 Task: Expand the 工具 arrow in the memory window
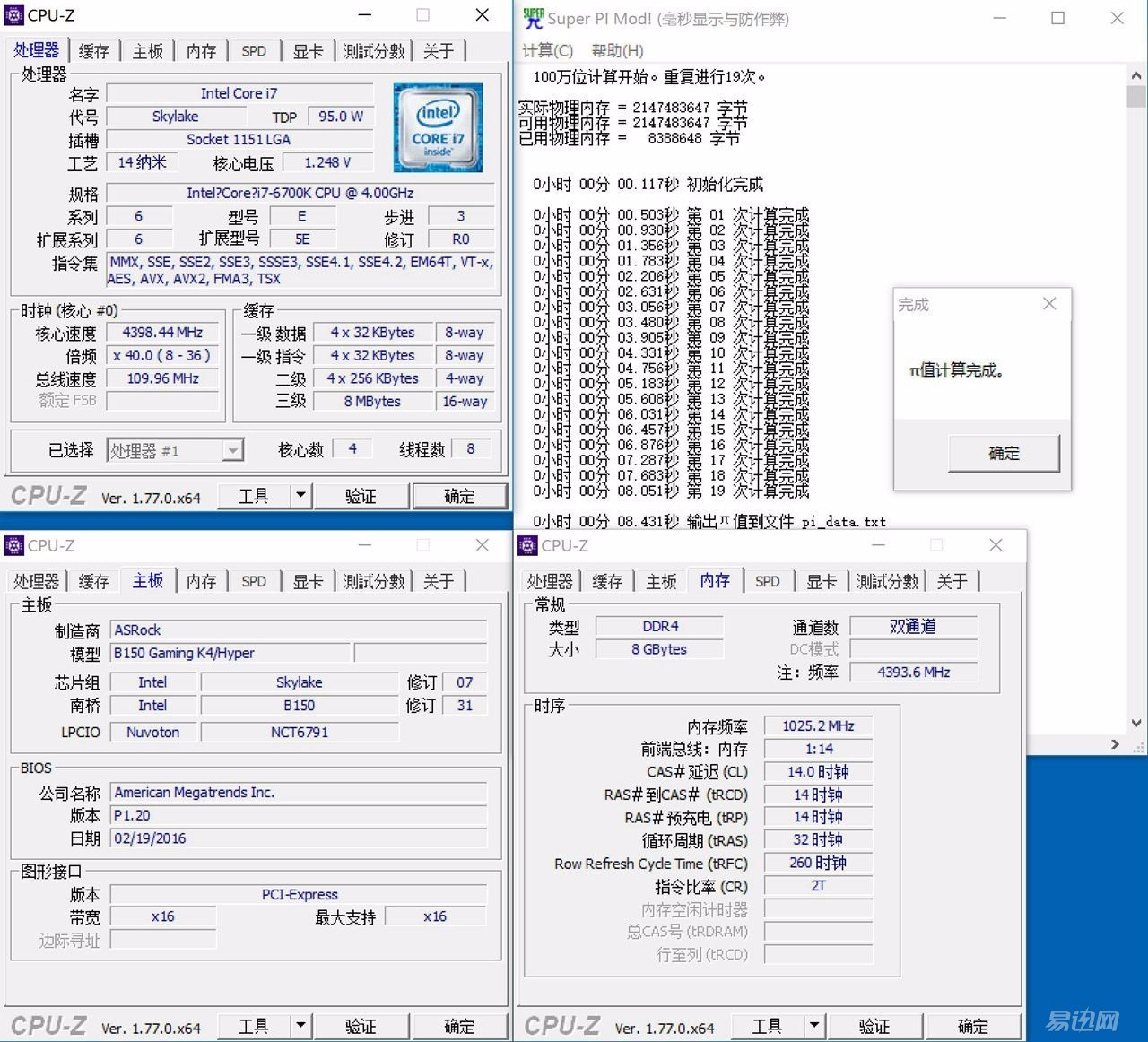click(813, 1025)
